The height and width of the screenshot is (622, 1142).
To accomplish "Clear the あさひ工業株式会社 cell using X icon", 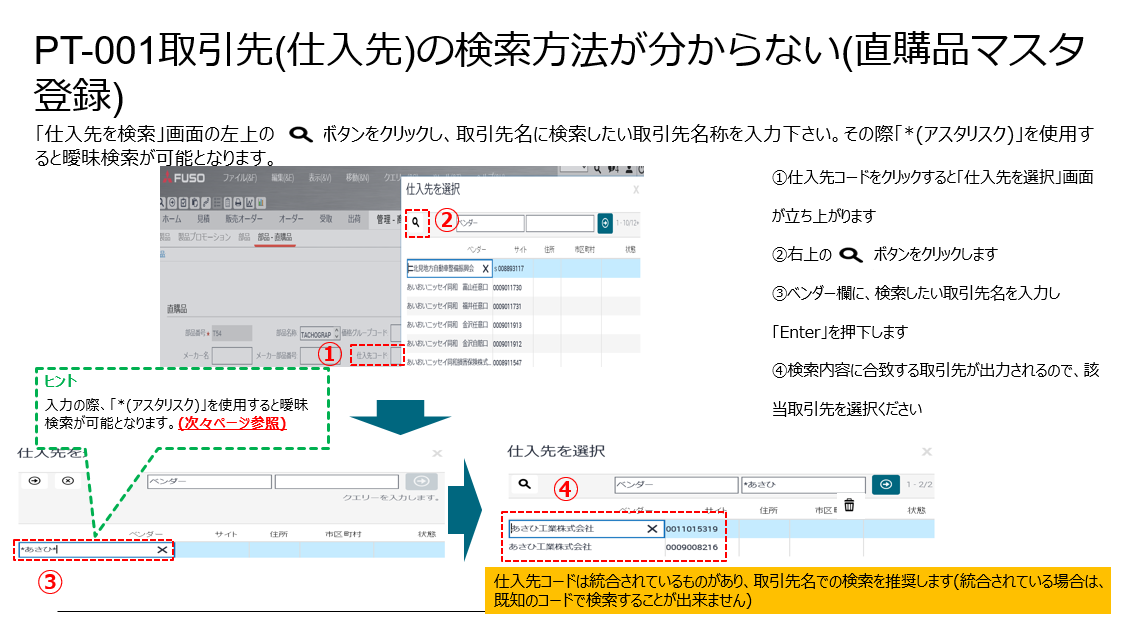I will (652, 528).
